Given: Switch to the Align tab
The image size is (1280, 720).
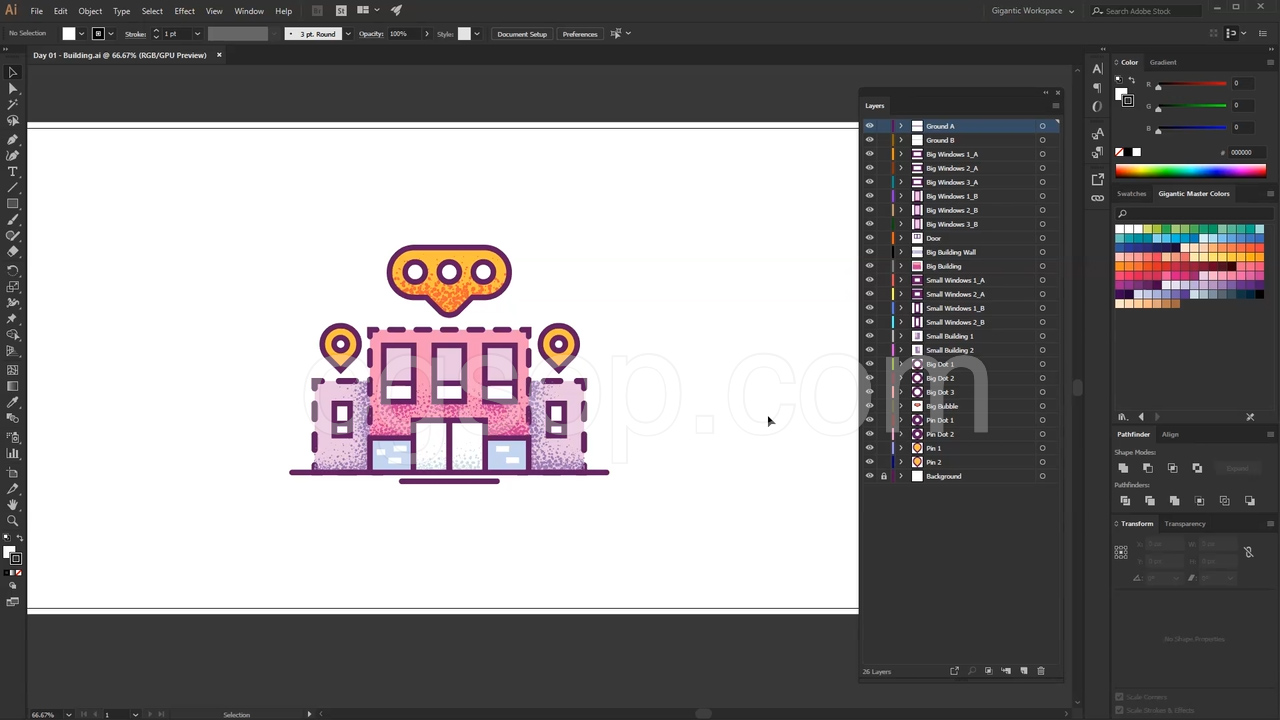Looking at the screenshot, I should (x=1170, y=434).
